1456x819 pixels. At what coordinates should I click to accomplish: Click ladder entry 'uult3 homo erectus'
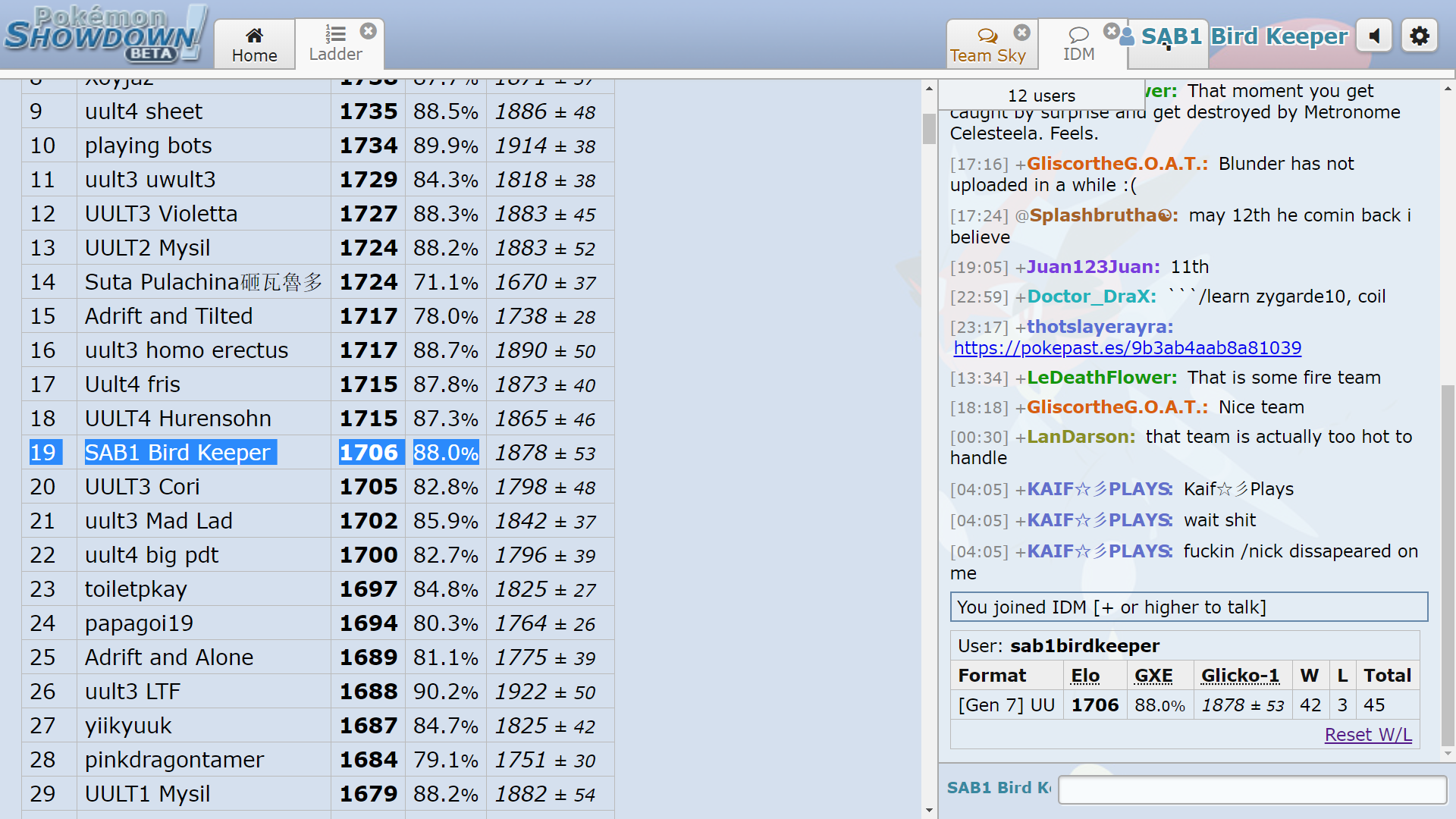tap(187, 350)
